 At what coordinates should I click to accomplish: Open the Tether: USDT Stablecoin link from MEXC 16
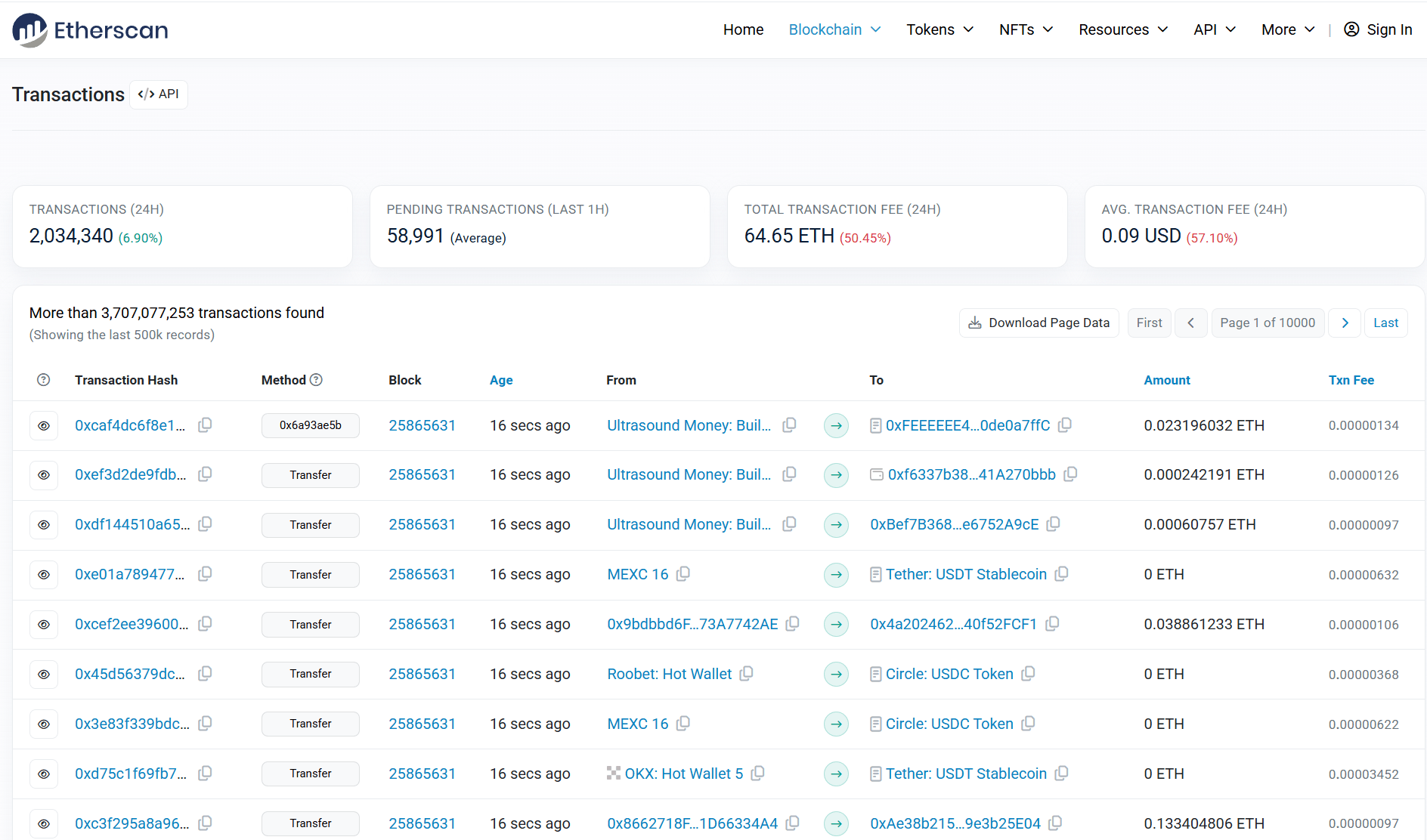click(x=966, y=574)
